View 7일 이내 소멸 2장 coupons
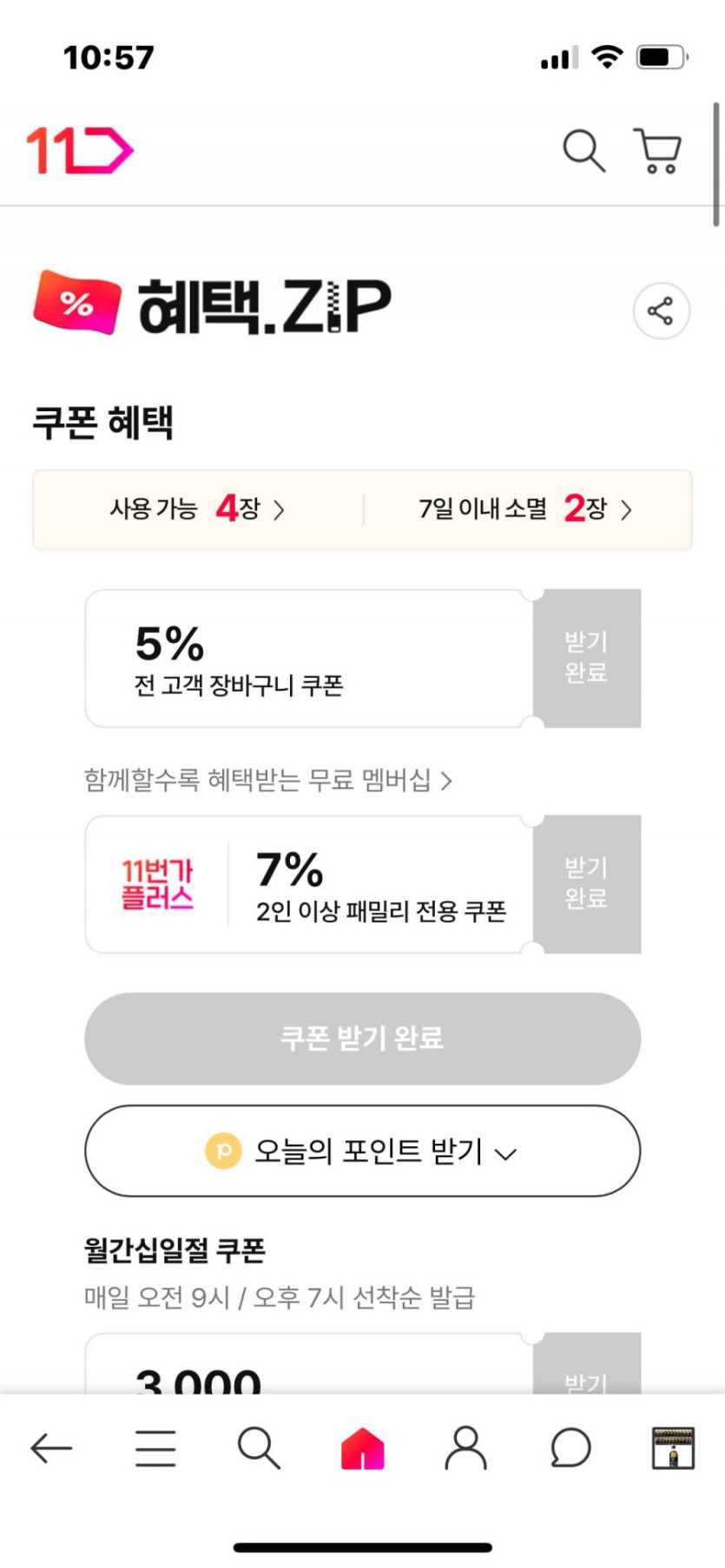The width and height of the screenshot is (725, 1568). 525,508
